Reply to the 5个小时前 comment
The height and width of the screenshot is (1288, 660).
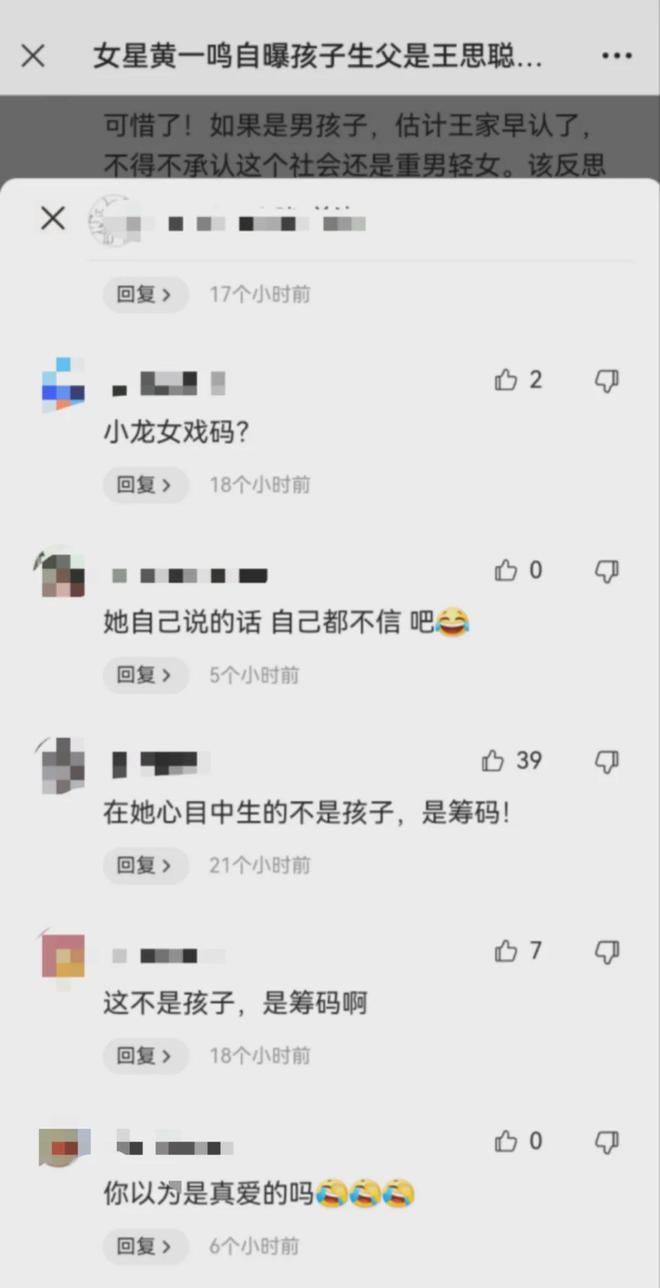[146, 675]
